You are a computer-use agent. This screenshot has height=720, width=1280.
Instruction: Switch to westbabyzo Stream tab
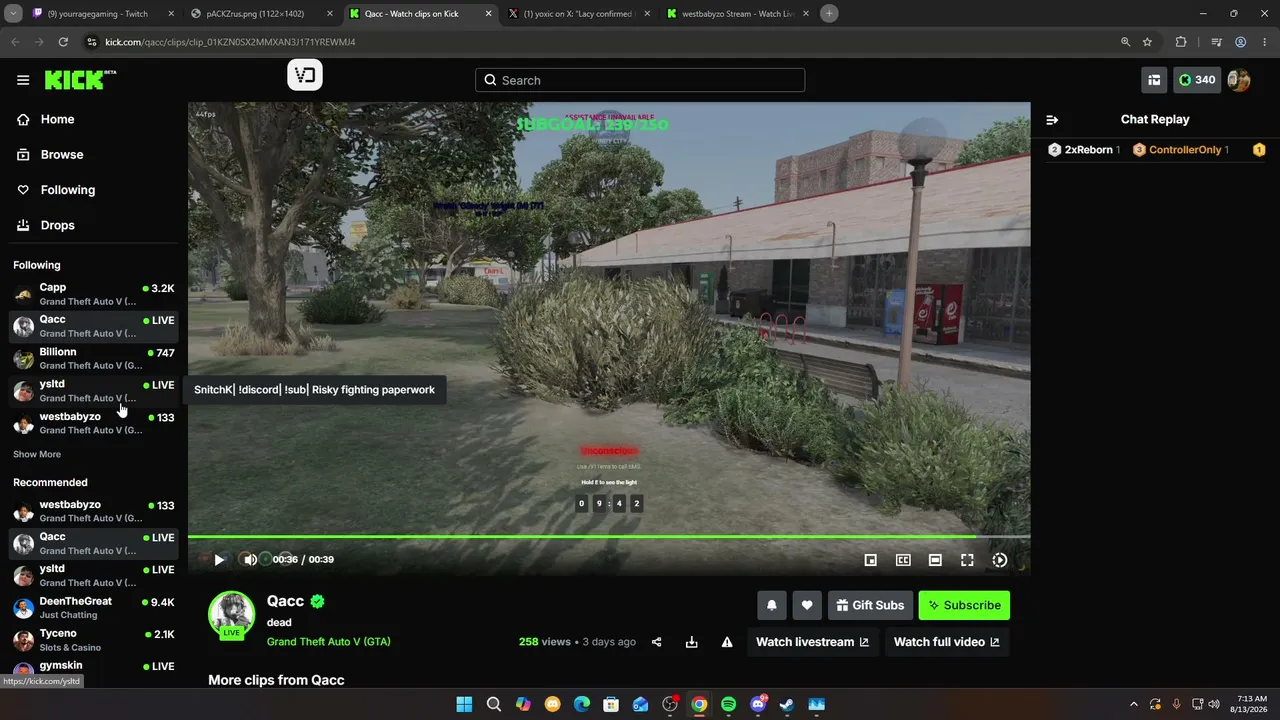pyautogui.click(x=738, y=14)
